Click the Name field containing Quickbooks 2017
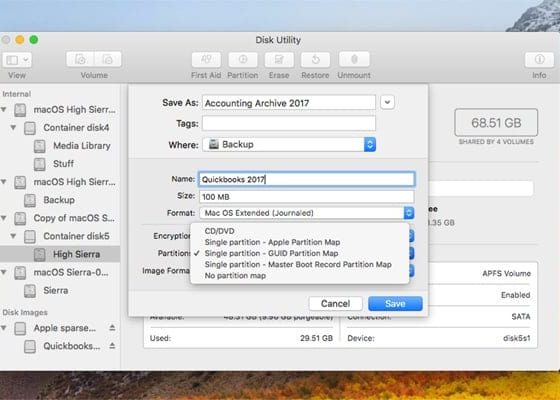This screenshot has width=560, height=400. click(x=307, y=179)
